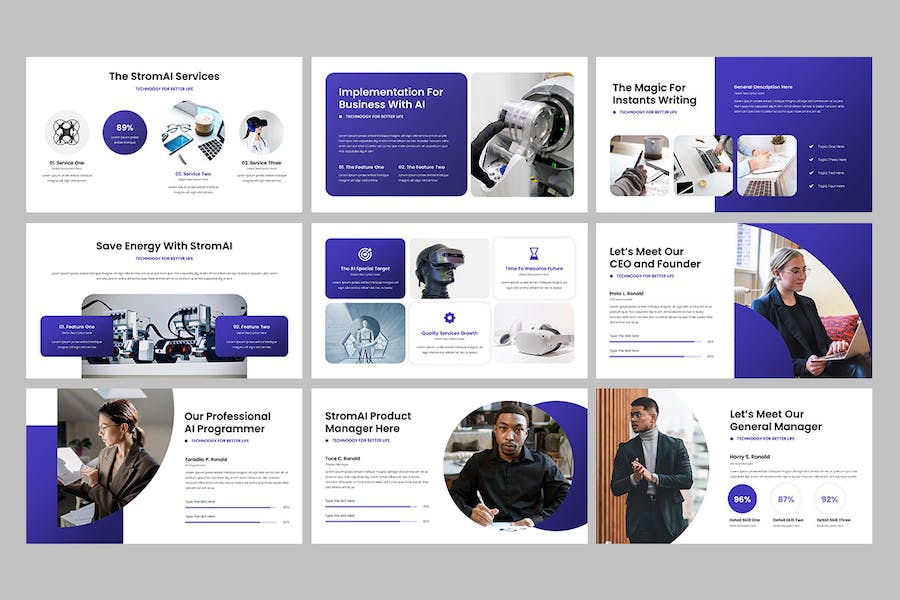Click the gear icon above Quality Services Growth
Image resolution: width=900 pixels, height=600 pixels.
point(449,318)
